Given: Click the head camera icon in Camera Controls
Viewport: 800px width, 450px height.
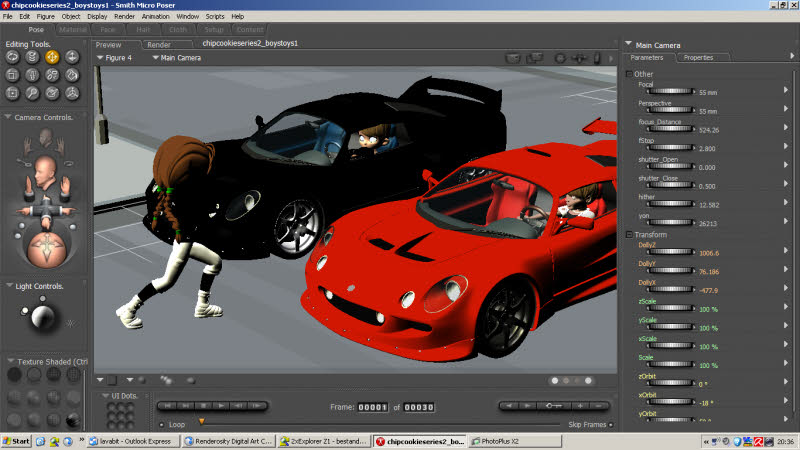Looking at the screenshot, I should [x=44, y=167].
